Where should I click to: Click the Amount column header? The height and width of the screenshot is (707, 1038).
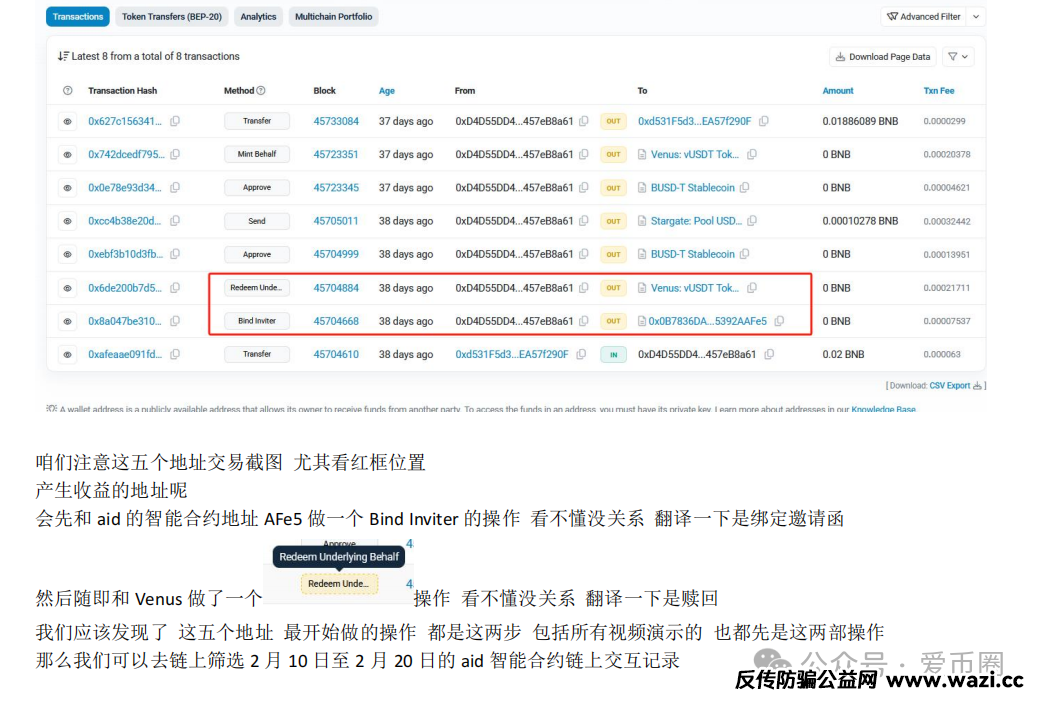[837, 91]
